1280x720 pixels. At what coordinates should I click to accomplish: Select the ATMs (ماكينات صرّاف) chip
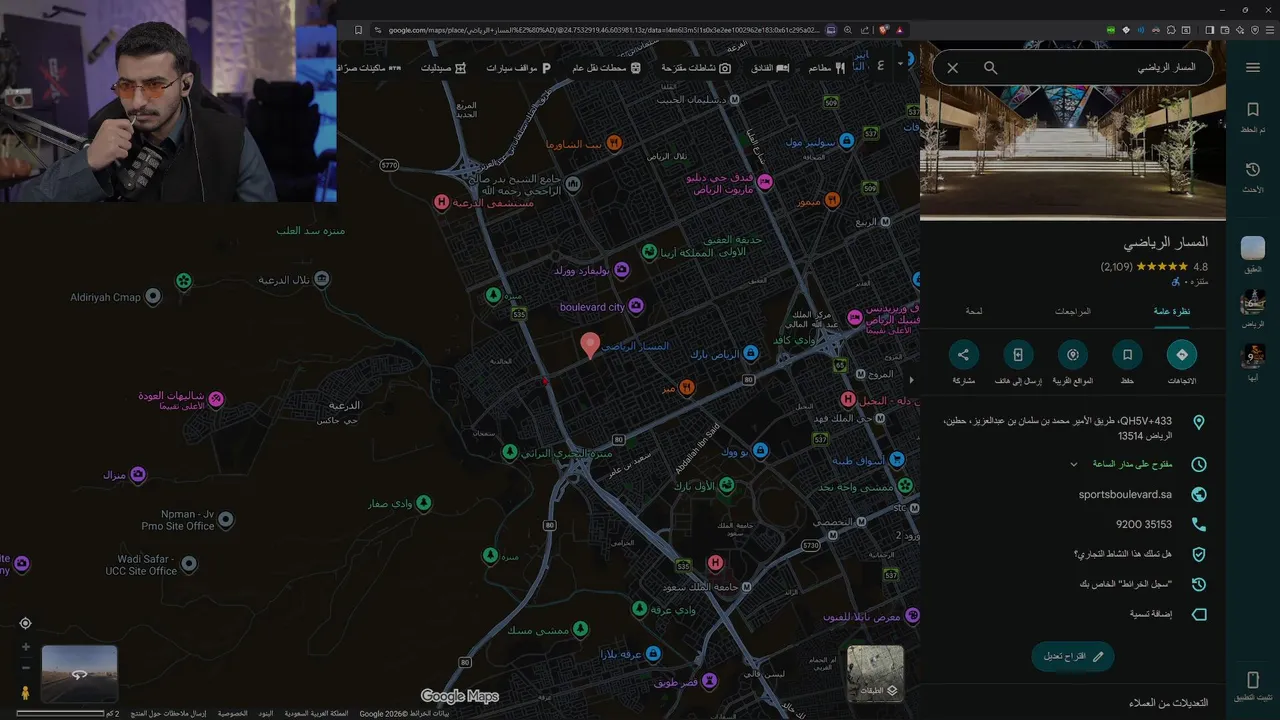[x=371, y=67]
